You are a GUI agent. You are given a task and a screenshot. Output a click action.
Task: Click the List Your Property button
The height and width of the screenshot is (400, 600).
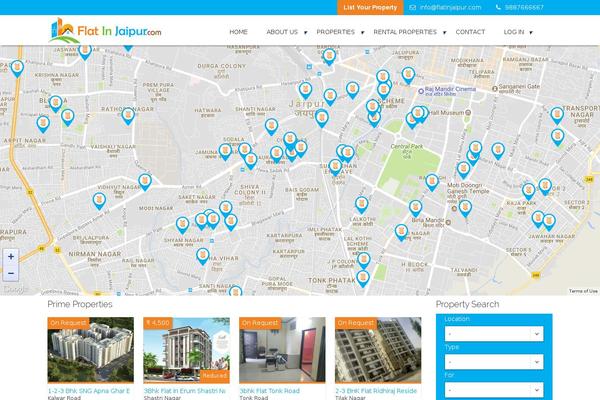click(370, 7)
